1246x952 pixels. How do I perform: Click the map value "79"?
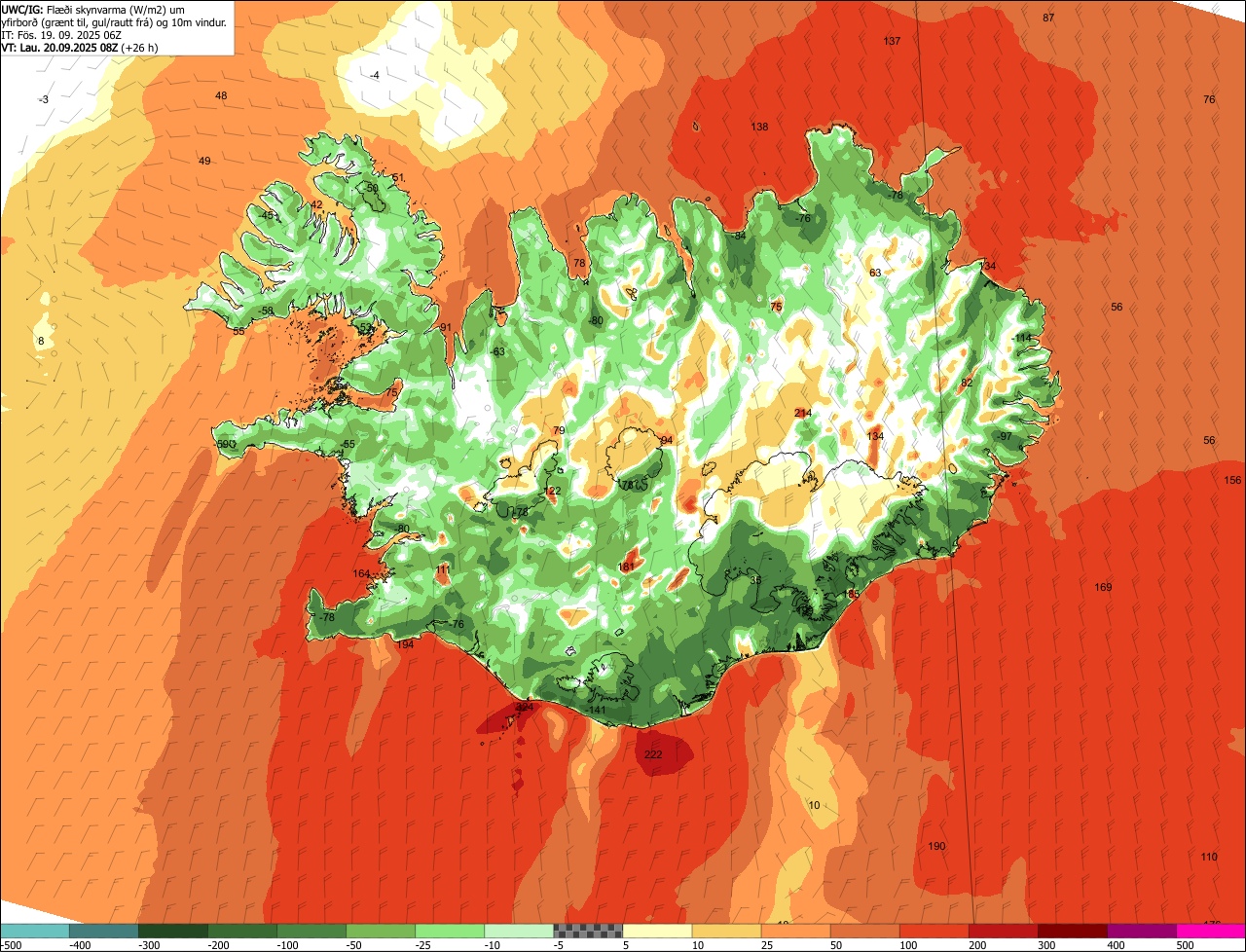[559, 430]
